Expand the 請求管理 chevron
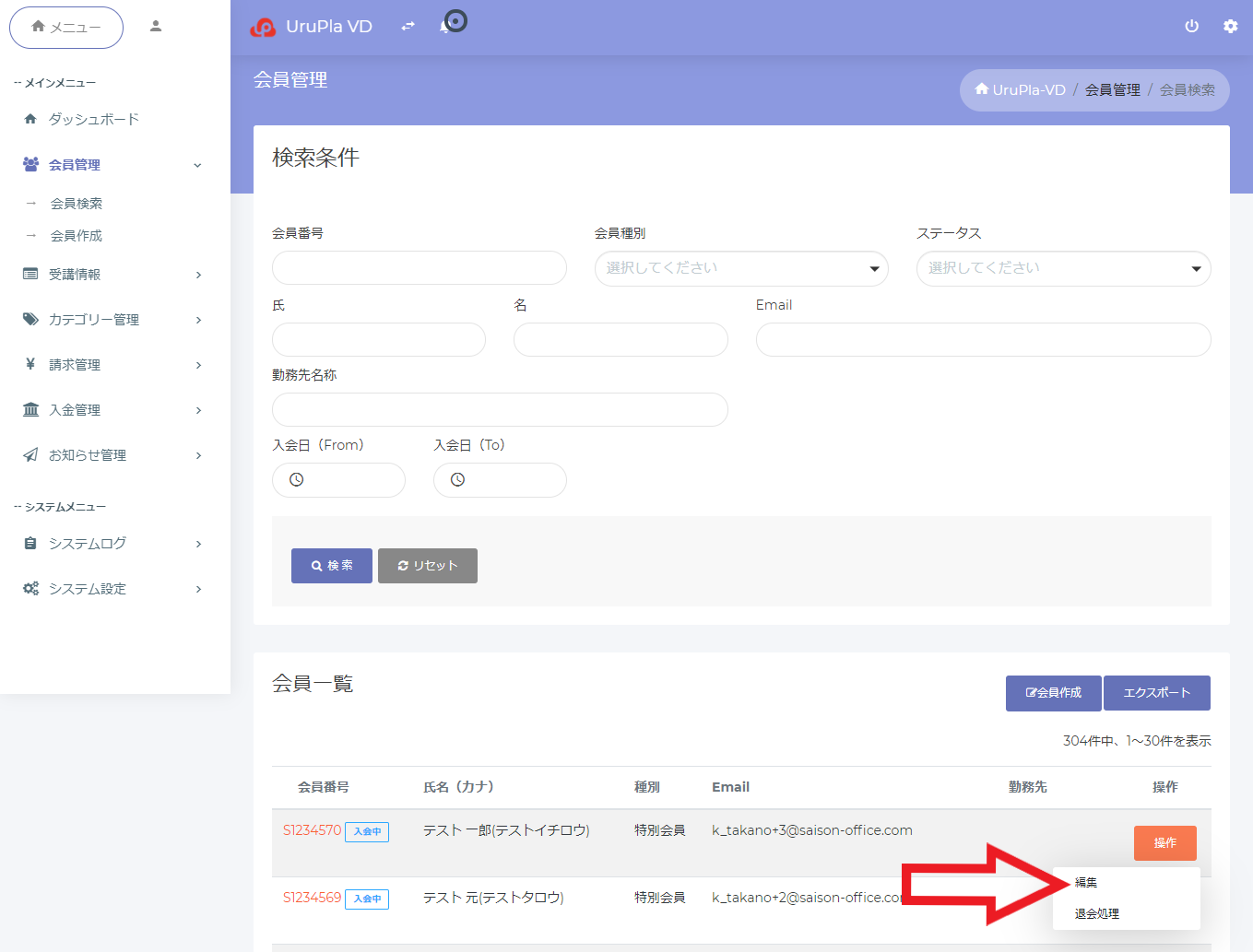 tap(198, 365)
